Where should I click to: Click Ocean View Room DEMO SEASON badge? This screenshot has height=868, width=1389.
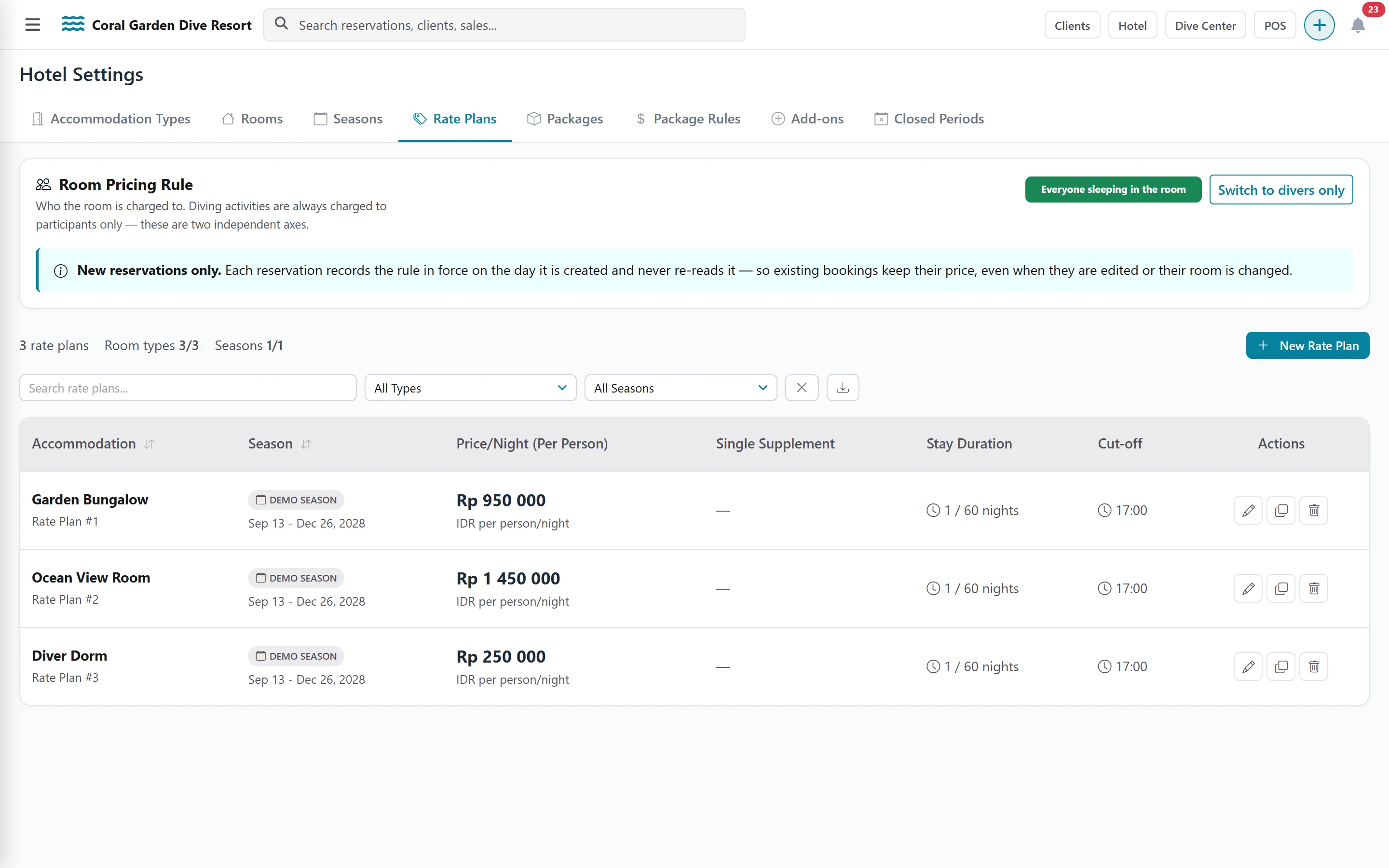(x=296, y=578)
